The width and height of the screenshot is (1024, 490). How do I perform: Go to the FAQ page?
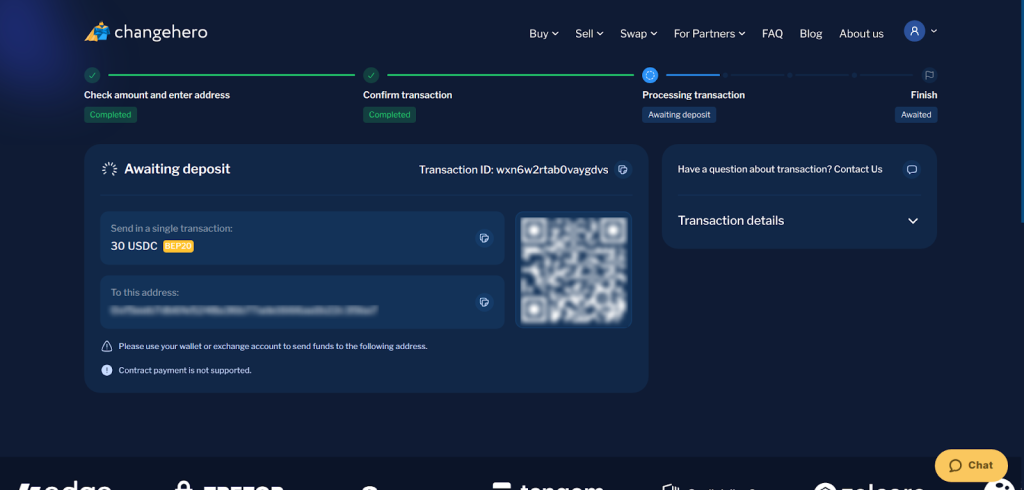pyautogui.click(x=772, y=33)
